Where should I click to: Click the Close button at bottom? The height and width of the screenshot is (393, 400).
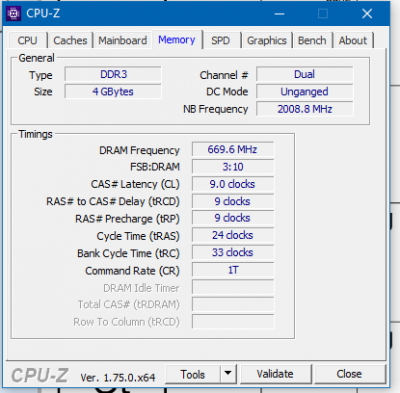click(349, 374)
